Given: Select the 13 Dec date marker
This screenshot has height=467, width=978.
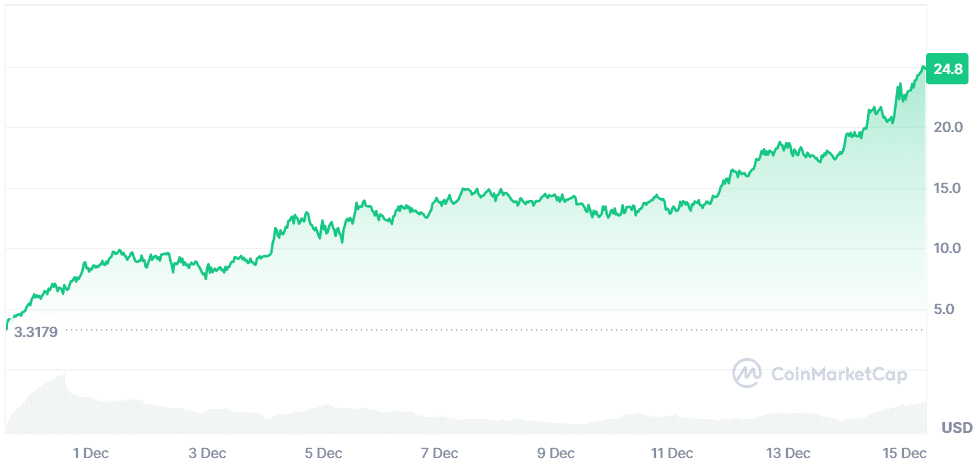Looking at the screenshot, I should (x=789, y=453).
